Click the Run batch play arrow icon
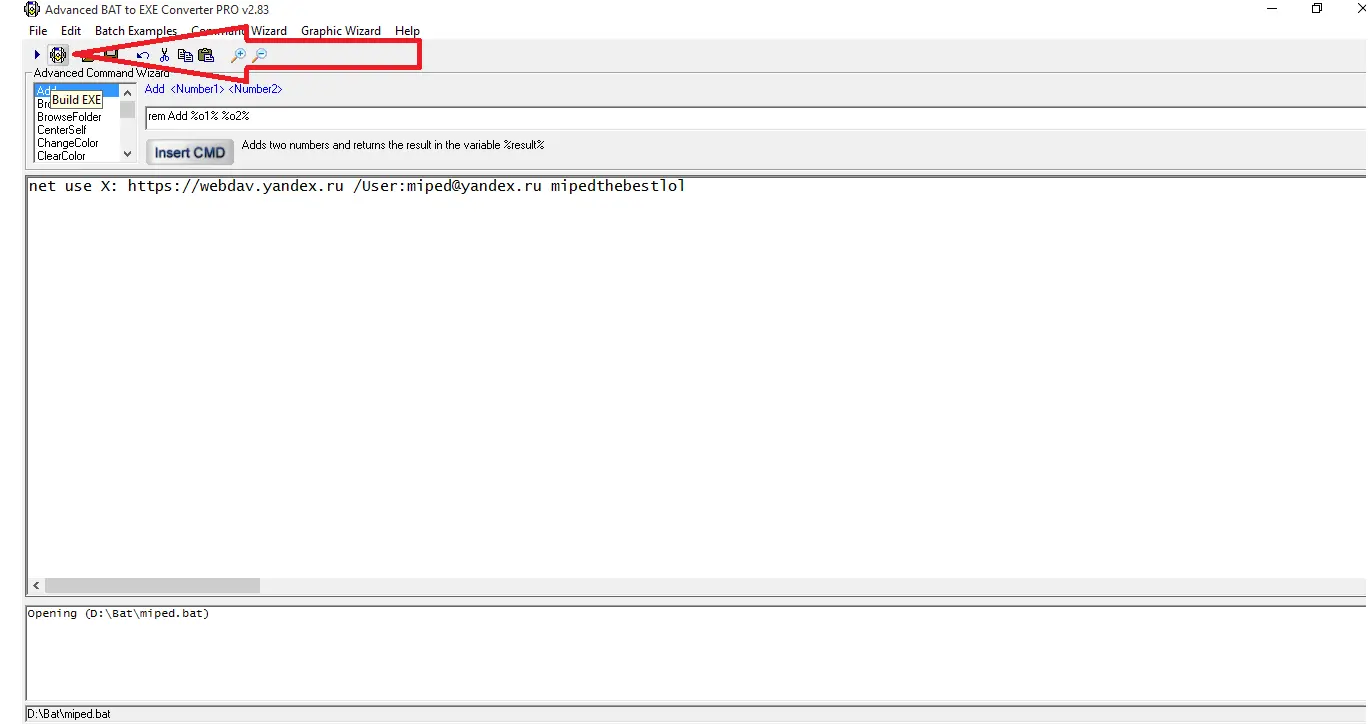Image resolution: width=1368 pixels, height=724 pixels. click(37, 55)
